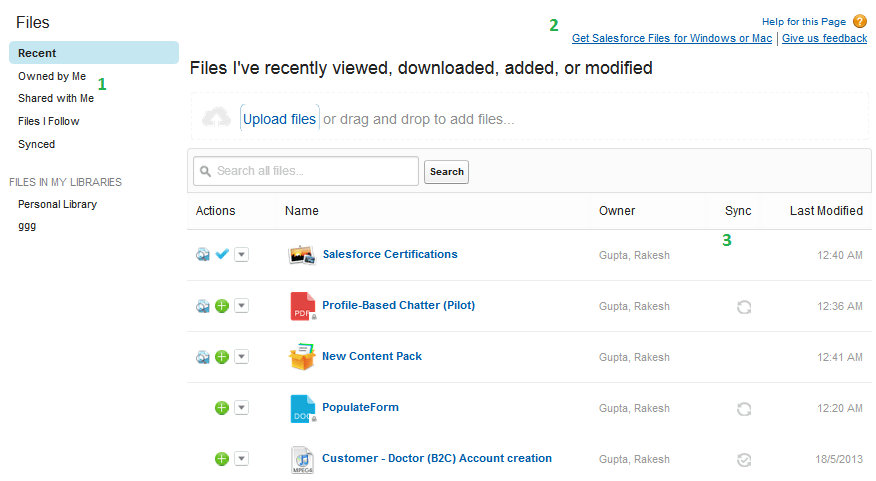Focus the Search all files input
This screenshot has width=876, height=481.
pyautogui.click(x=306, y=171)
